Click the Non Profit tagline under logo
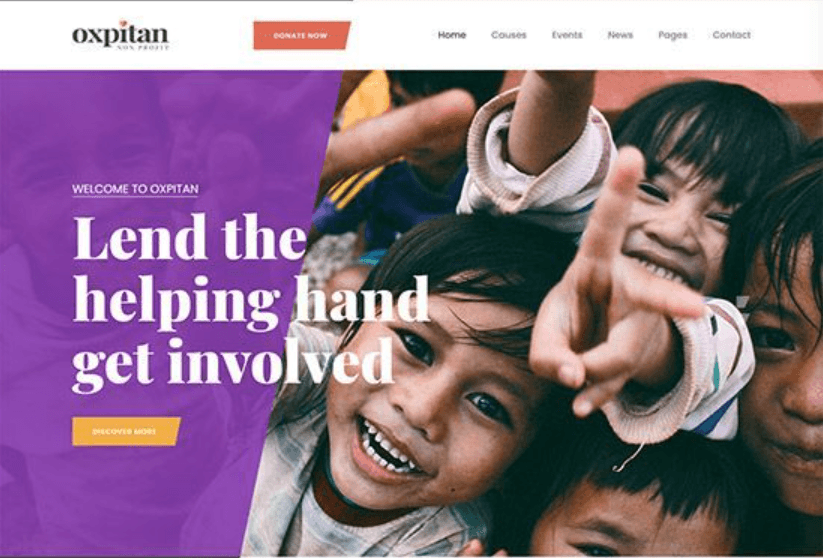The width and height of the screenshot is (823, 558). pos(143,47)
